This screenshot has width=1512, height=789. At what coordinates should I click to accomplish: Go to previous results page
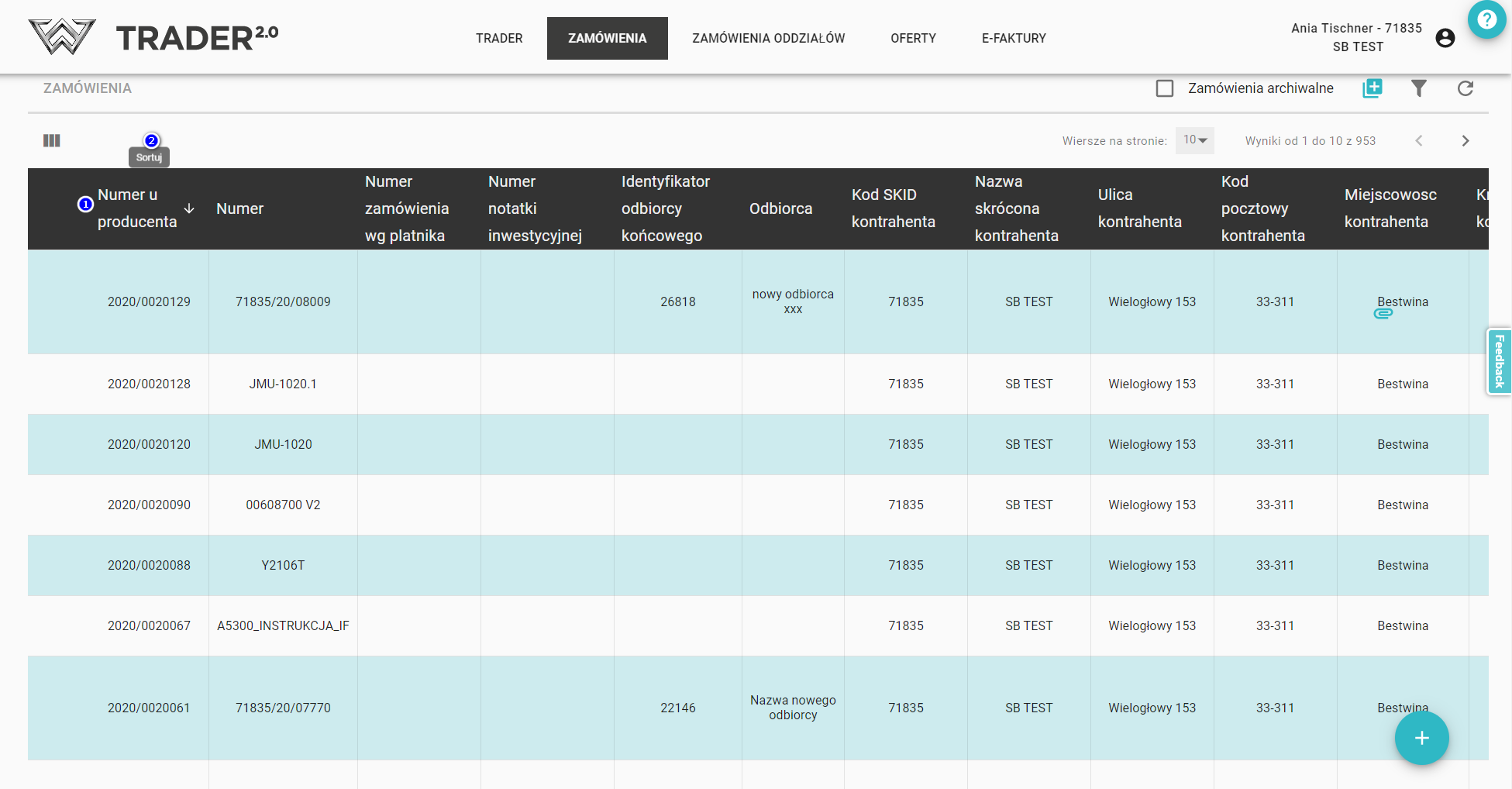(x=1418, y=141)
